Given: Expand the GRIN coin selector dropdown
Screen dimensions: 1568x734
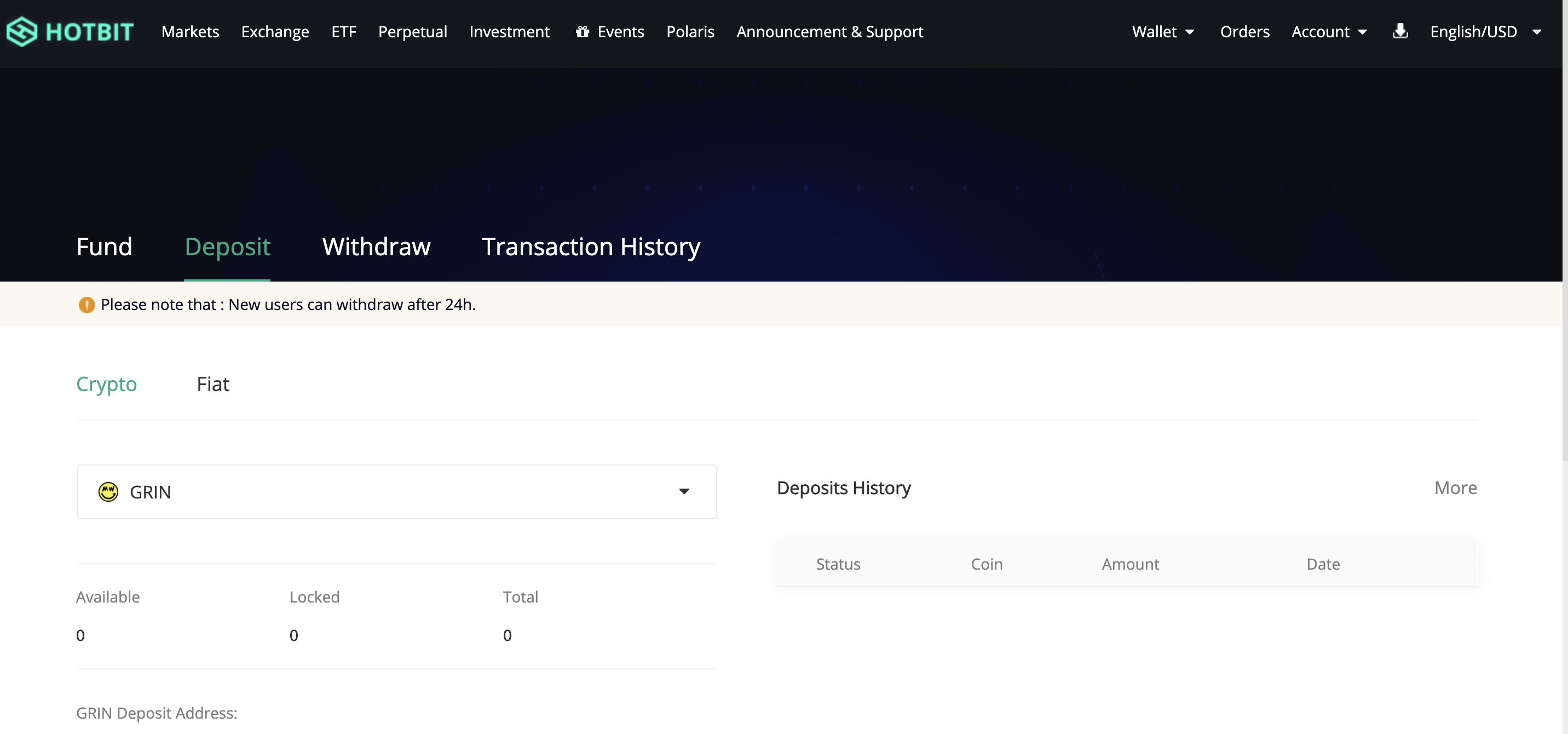Looking at the screenshot, I should pyautogui.click(x=684, y=491).
